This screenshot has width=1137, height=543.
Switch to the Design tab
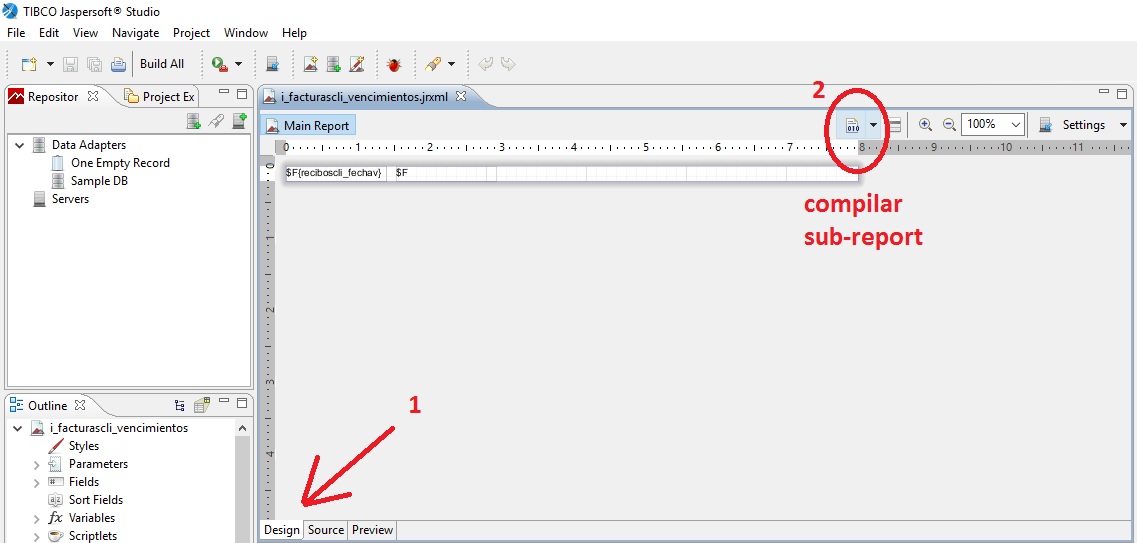[x=281, y=530]
